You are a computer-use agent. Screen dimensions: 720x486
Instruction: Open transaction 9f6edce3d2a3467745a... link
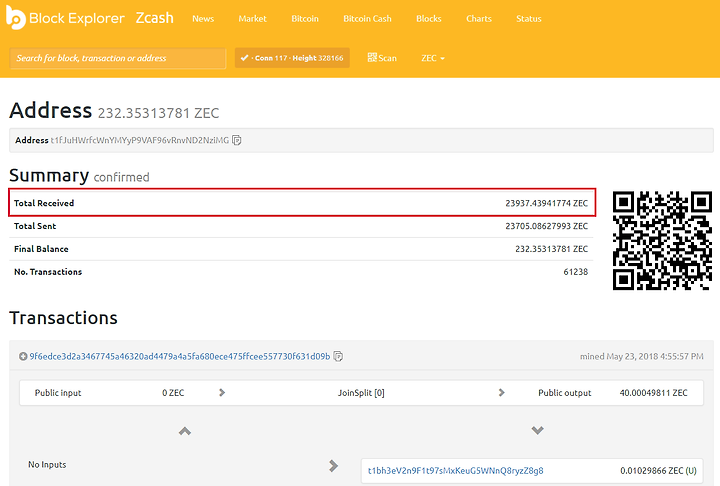coord(180,356)
